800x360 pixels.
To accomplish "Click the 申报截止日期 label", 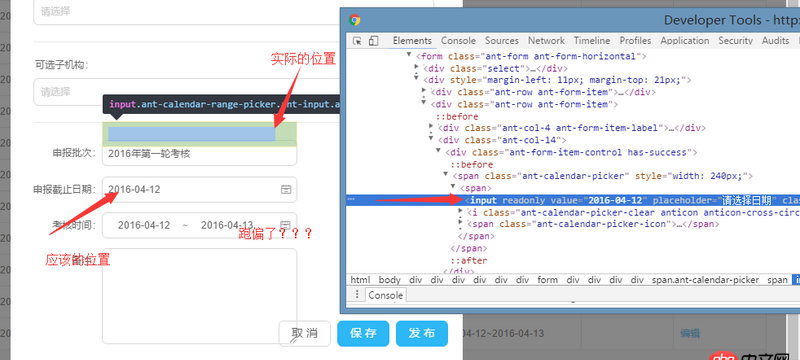I will click(64, 190).
